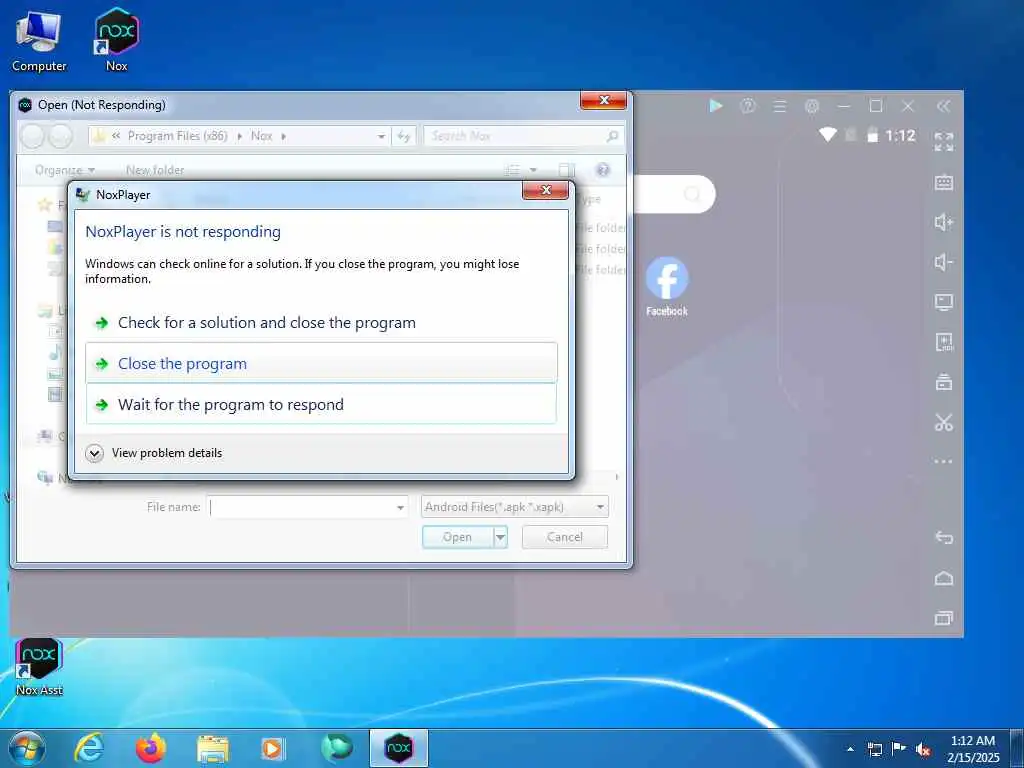This screenshot has height=768, width=1024.
Task: Open the Android Files type filter dropdown
Action: 515,507
